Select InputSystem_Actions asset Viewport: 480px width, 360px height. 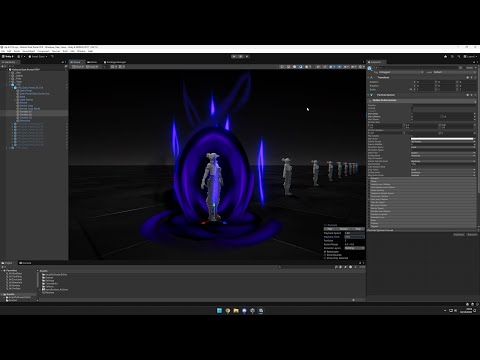pyautogui.click(x=55, y=289)
